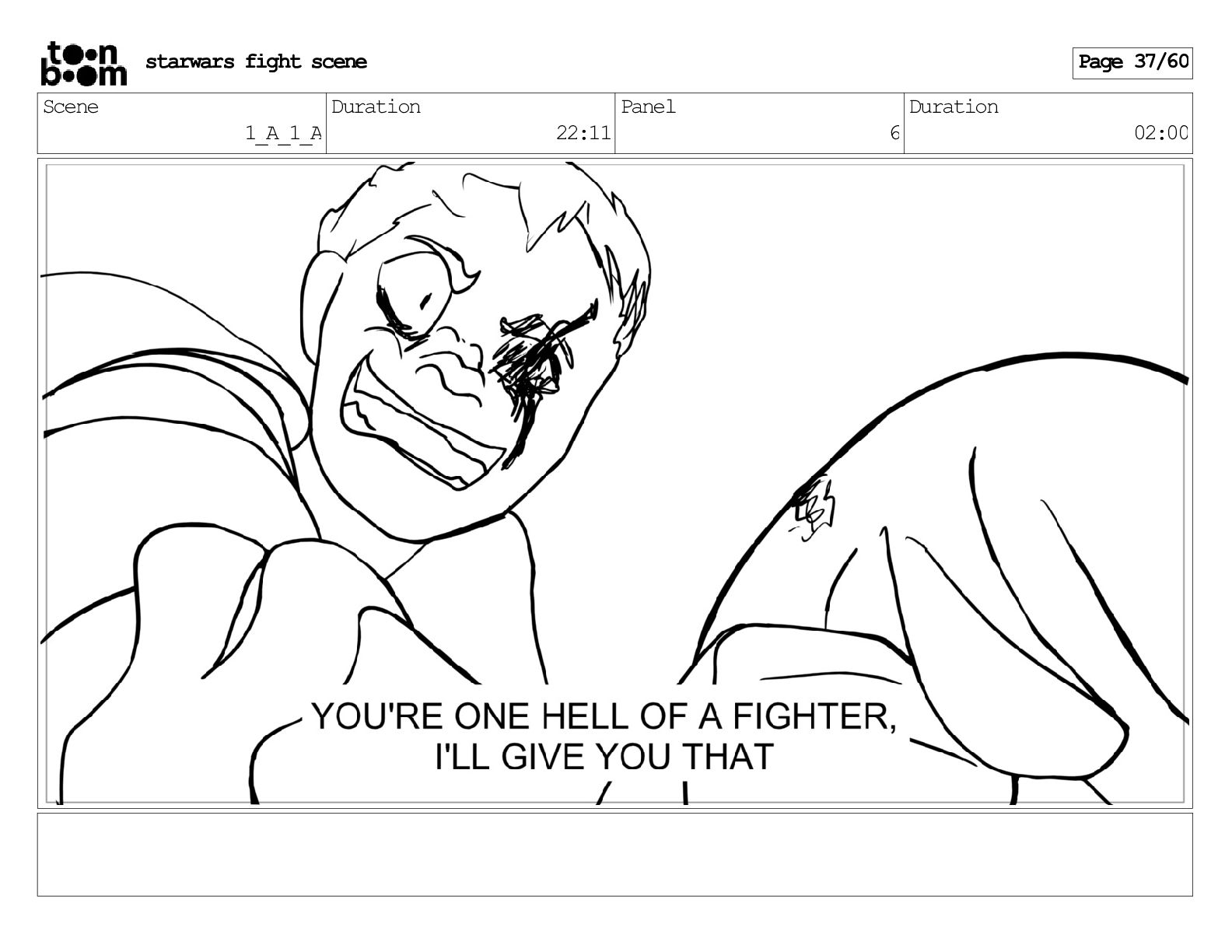Screen dimensions: 1232x952
Task: Click the 'Duration' label beside Panel
Action: [954, 107]
